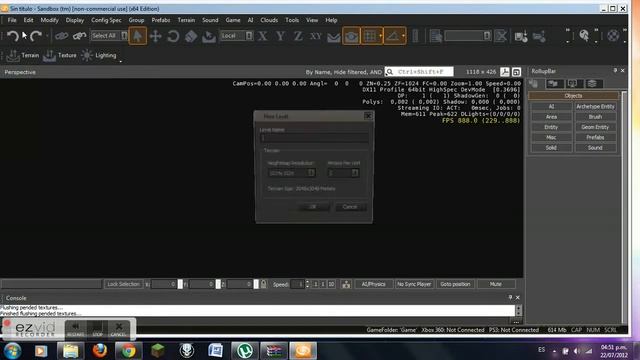Click the Level Name input field

click(314, 138)
